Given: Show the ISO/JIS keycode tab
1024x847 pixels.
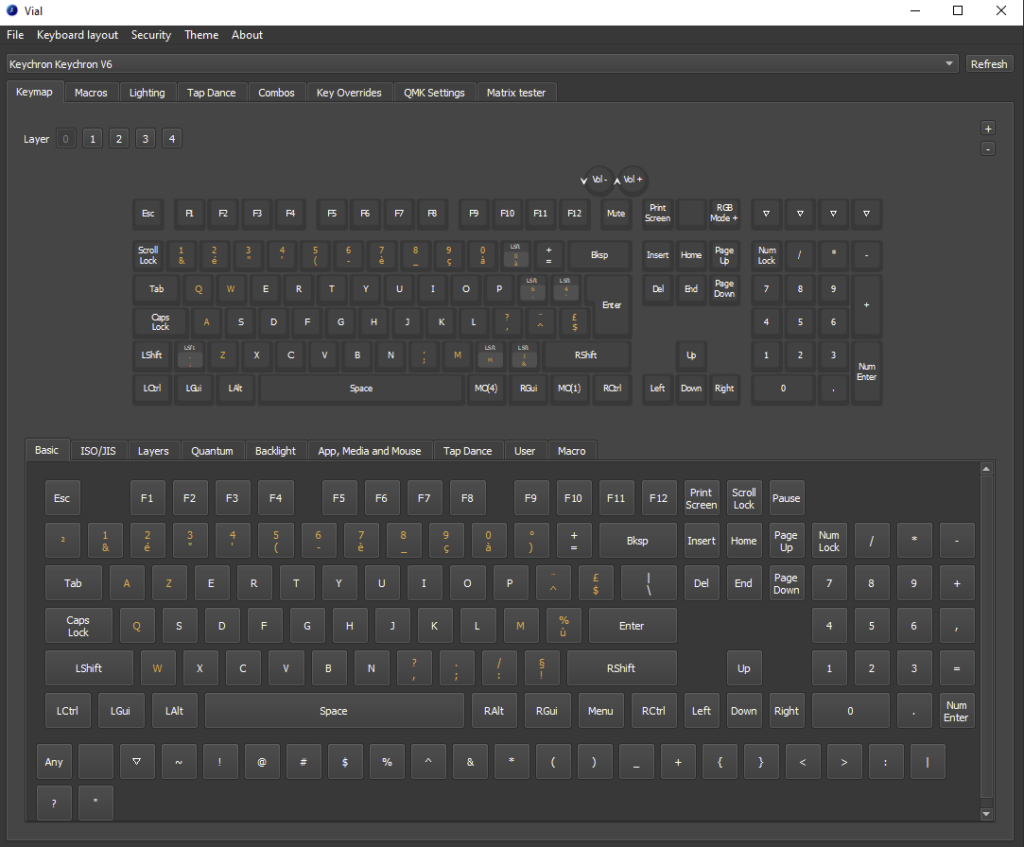Looking at the screenshot, I should tap(98, 451).
